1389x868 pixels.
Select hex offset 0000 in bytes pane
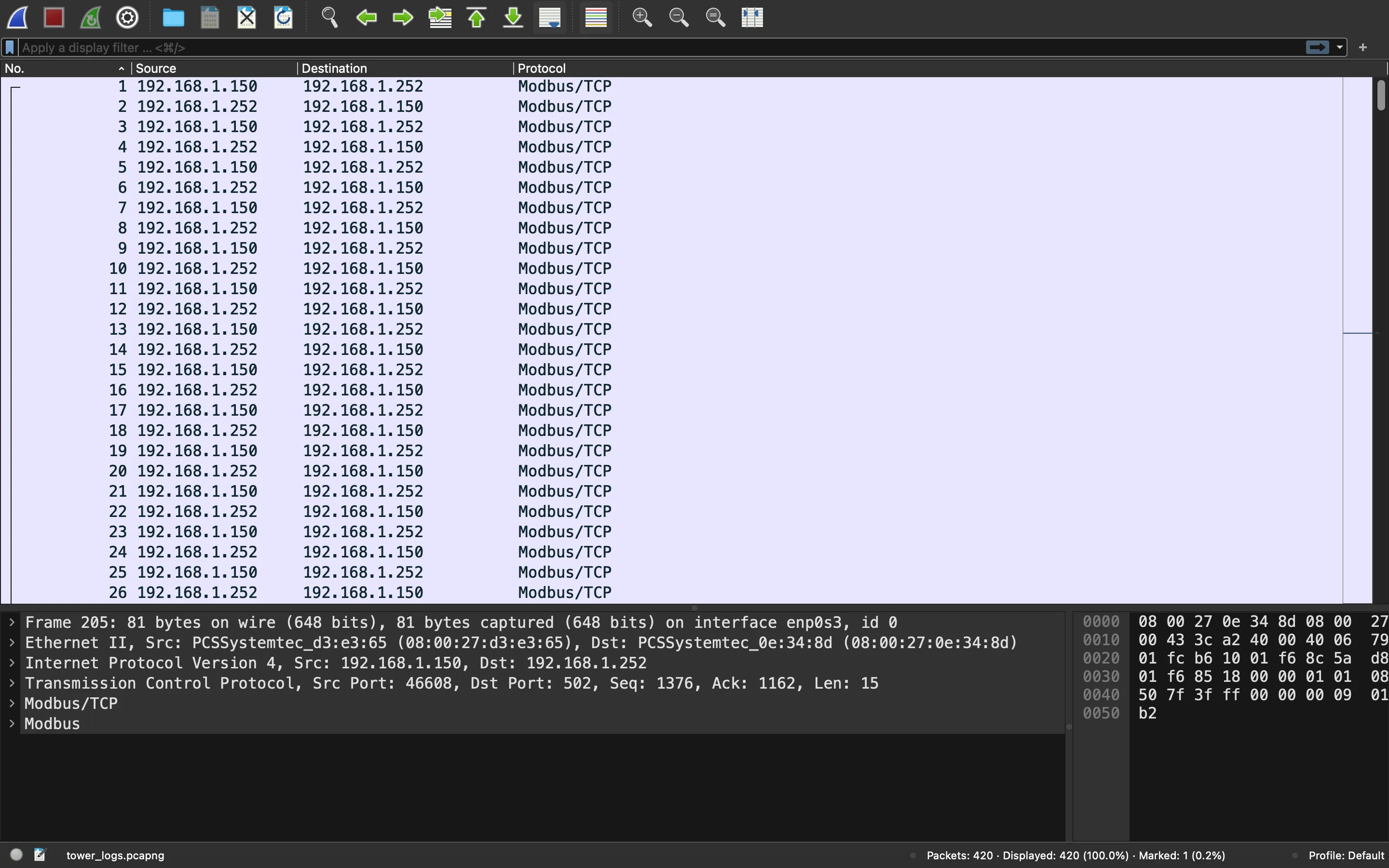coord(1101,622)
